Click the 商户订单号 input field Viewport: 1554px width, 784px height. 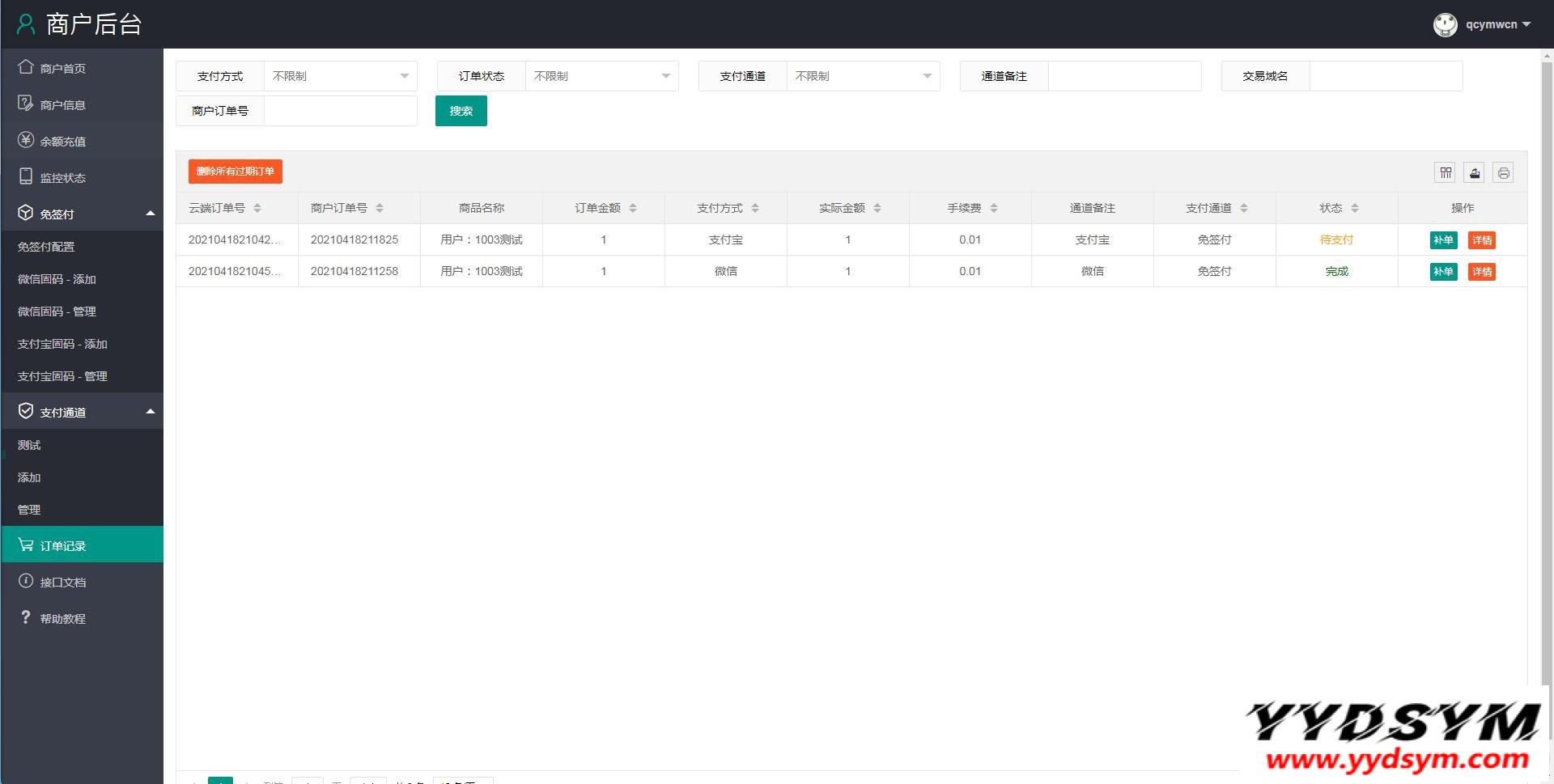340,111
